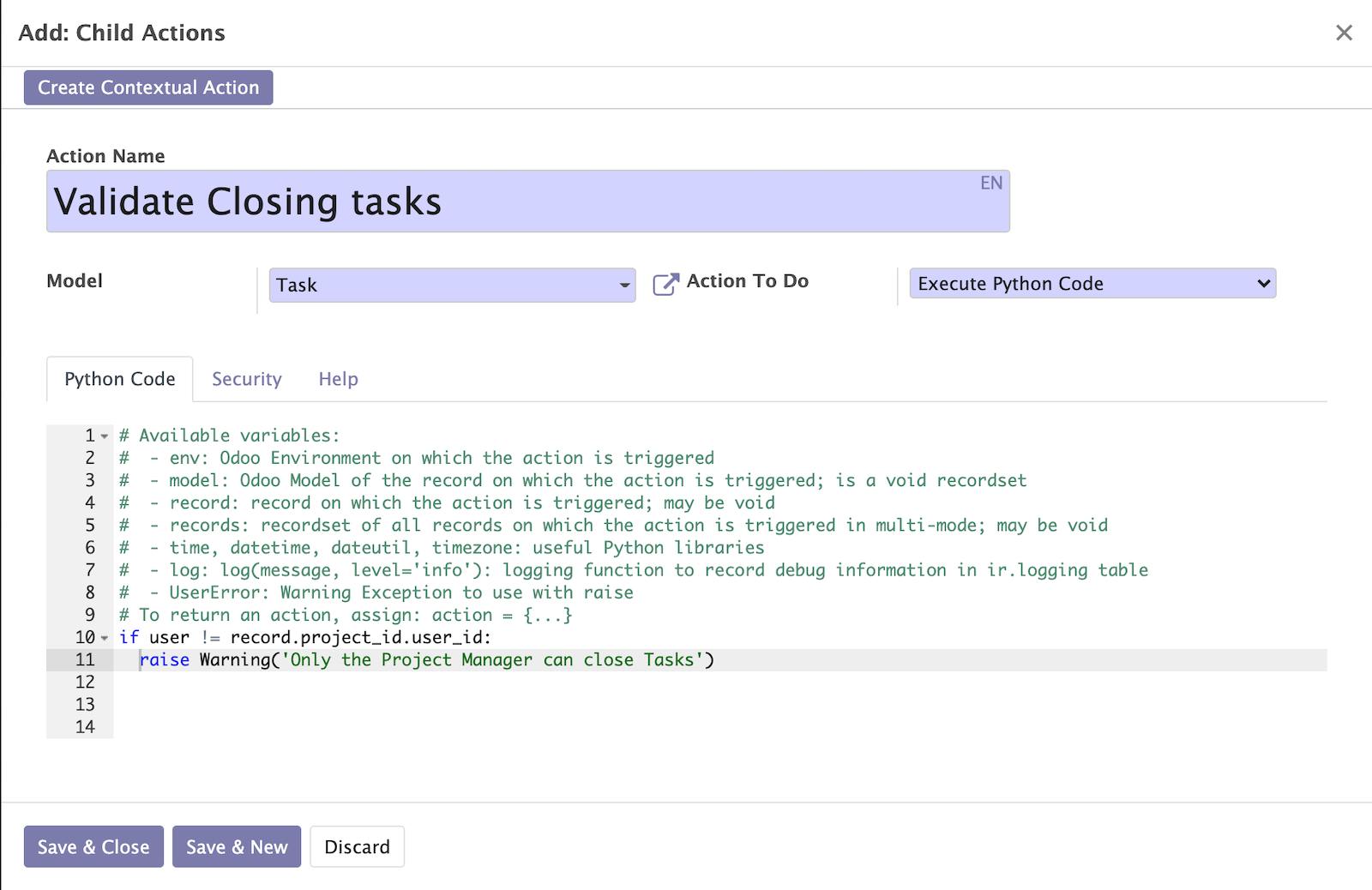This screenshot has width=1372, height=890.
Task: Click 'if user != record.project_id.user_id:' line
Action: point(305,637)
